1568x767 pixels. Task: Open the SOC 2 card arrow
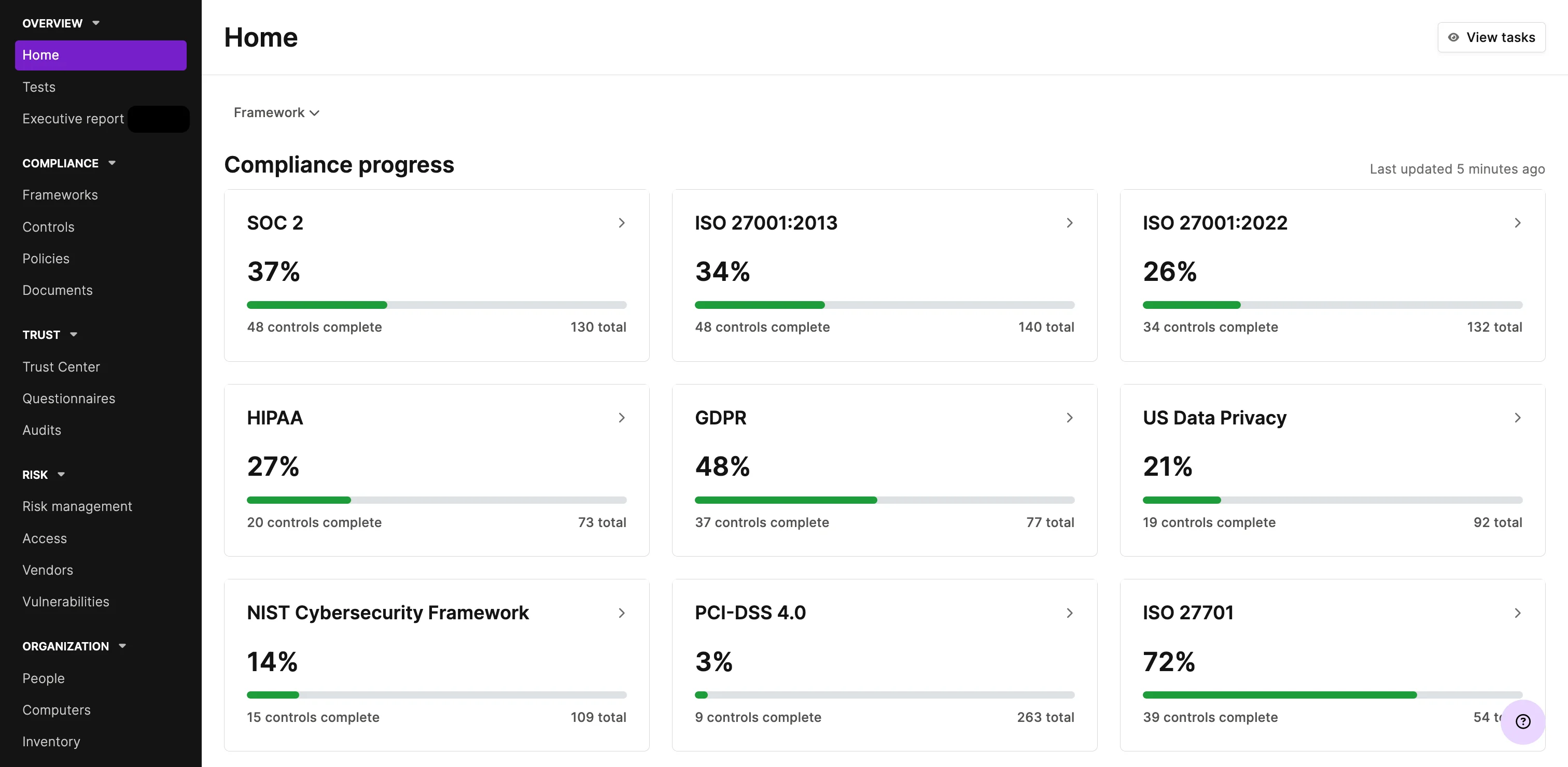click(622, 223)
